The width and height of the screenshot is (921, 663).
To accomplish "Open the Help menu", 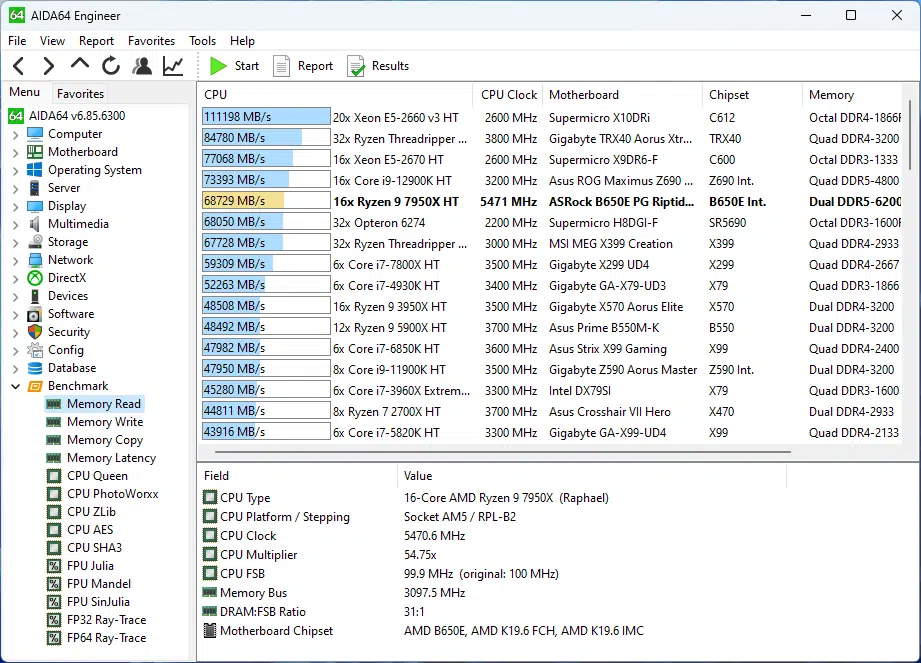I will click(242, 41).
